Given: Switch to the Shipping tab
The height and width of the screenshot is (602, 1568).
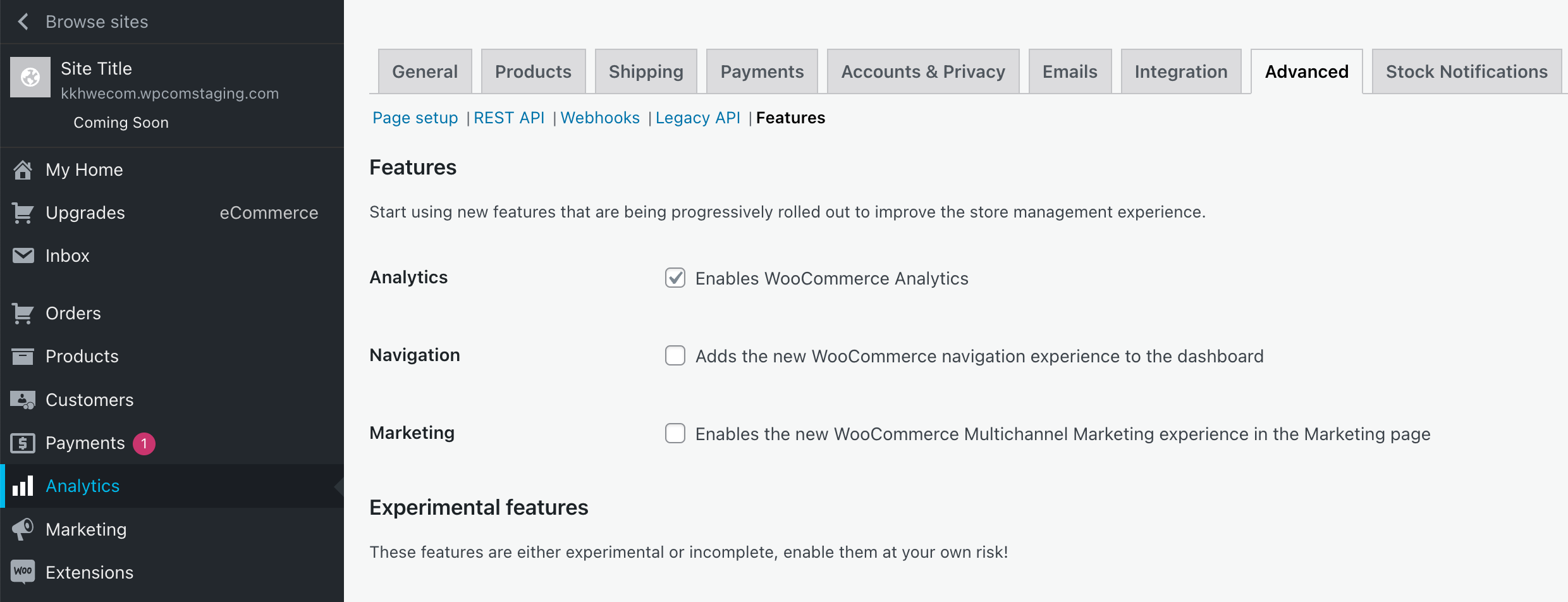Looking at the screenshot, I should (x=646, y=71).
